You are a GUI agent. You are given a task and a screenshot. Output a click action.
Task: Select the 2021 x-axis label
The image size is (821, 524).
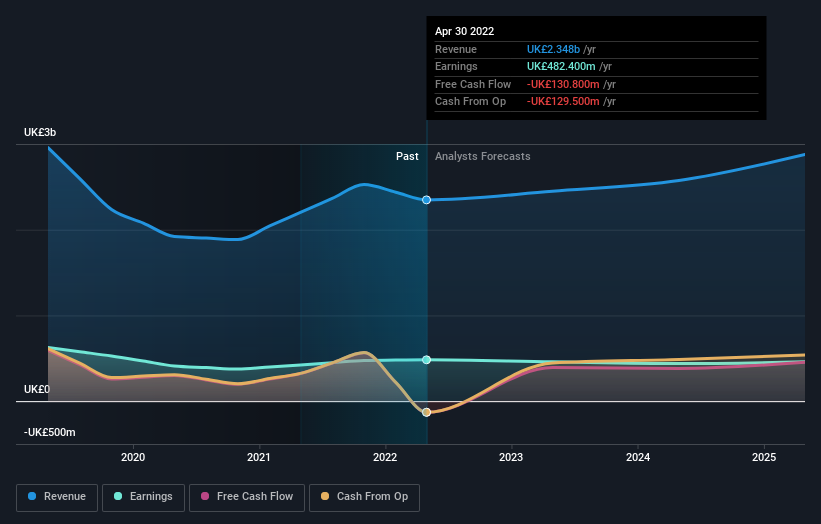click(x=259, y=457)
